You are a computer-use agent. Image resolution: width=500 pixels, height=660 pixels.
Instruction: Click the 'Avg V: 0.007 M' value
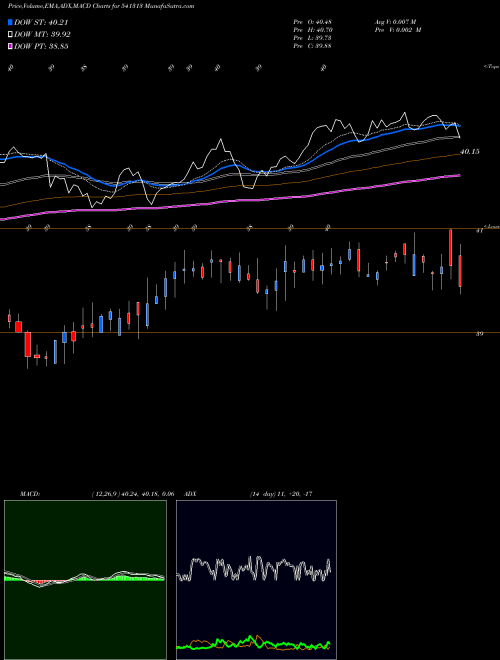click(395, 21)
